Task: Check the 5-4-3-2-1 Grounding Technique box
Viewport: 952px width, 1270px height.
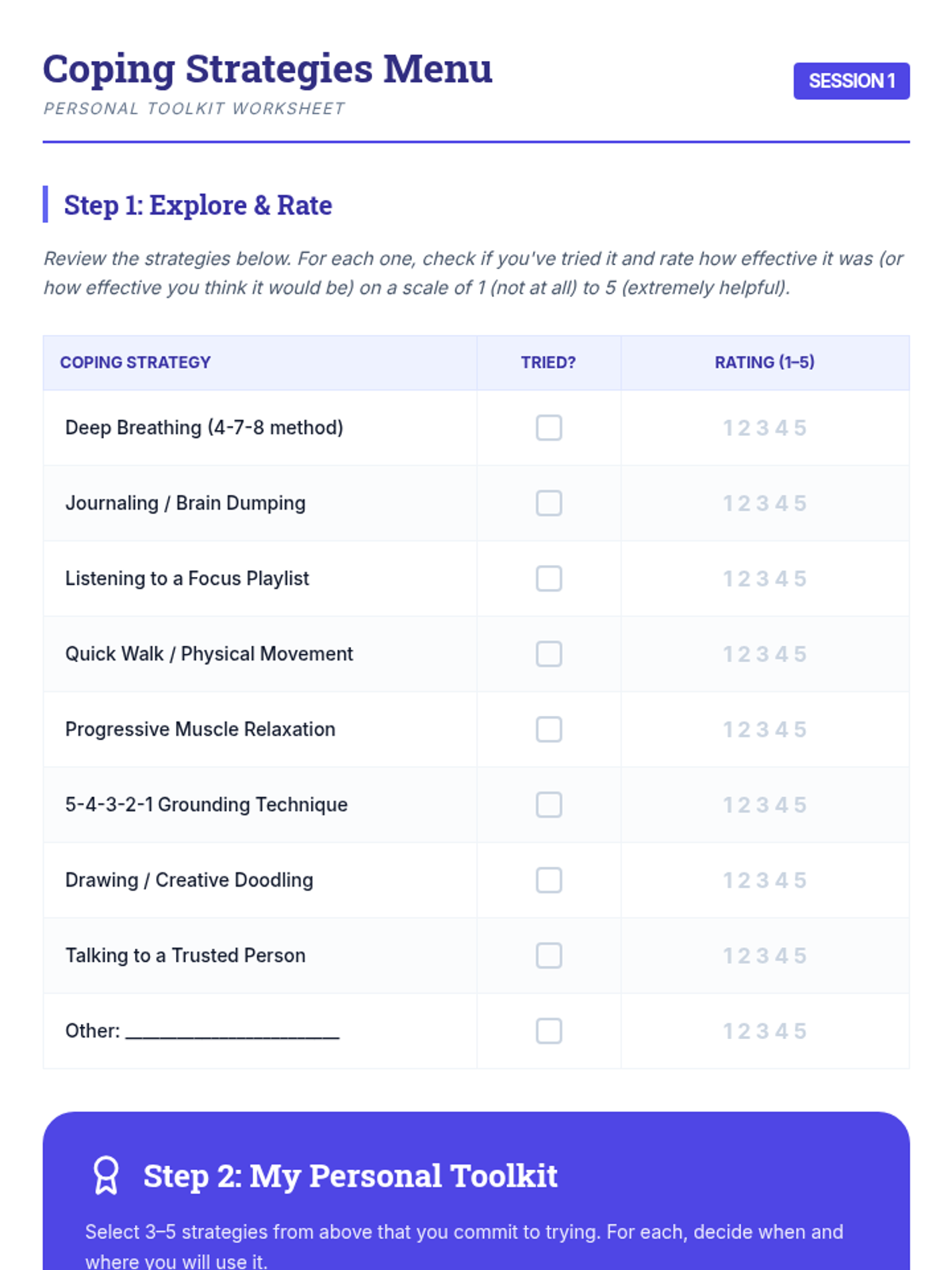Action: 548,805
